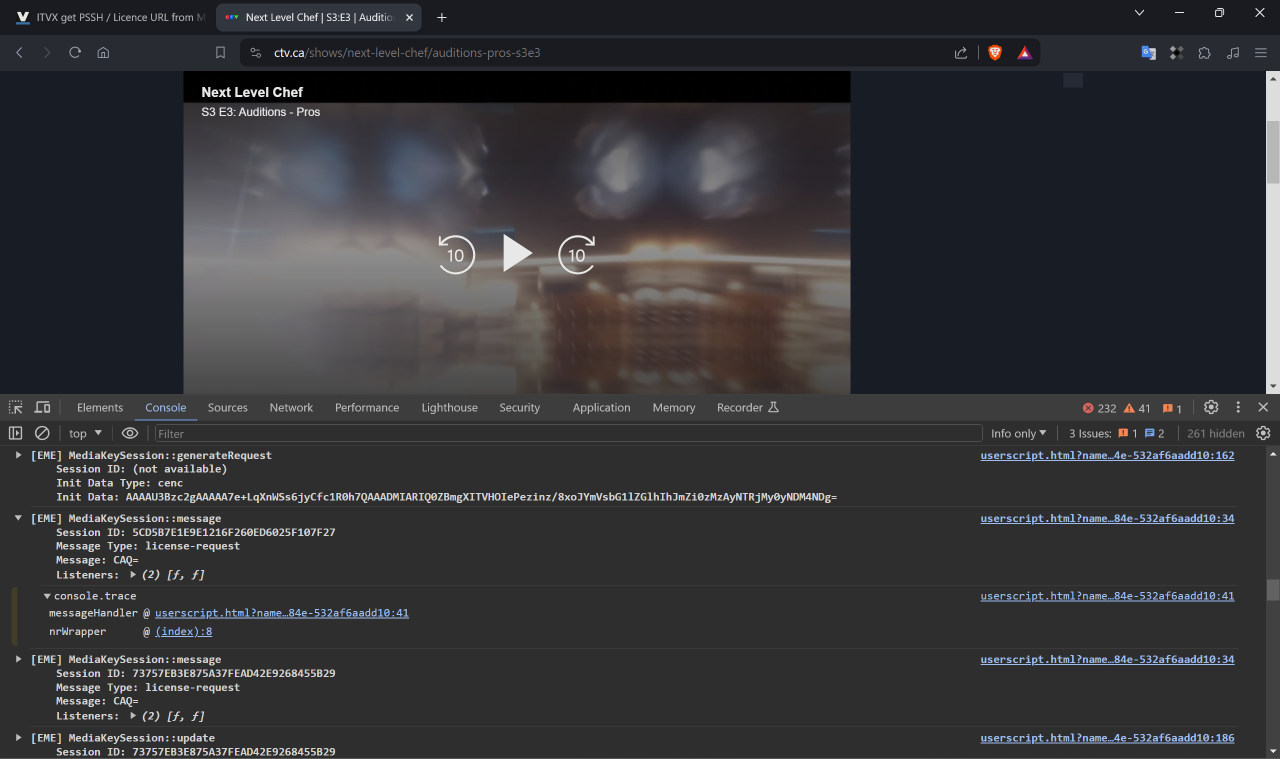The width and height of the screenshot is (1280, 759).
Task: Open the DevTools more options menu
Action: point(1238,407)
